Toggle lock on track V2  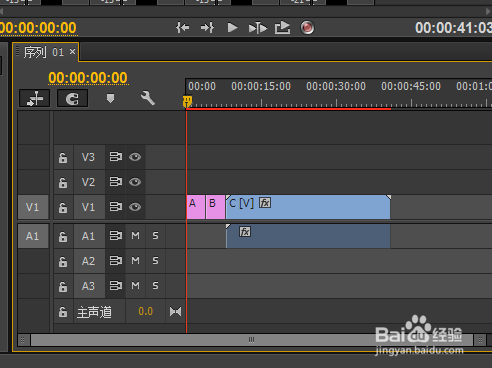(x=63, y=182)
